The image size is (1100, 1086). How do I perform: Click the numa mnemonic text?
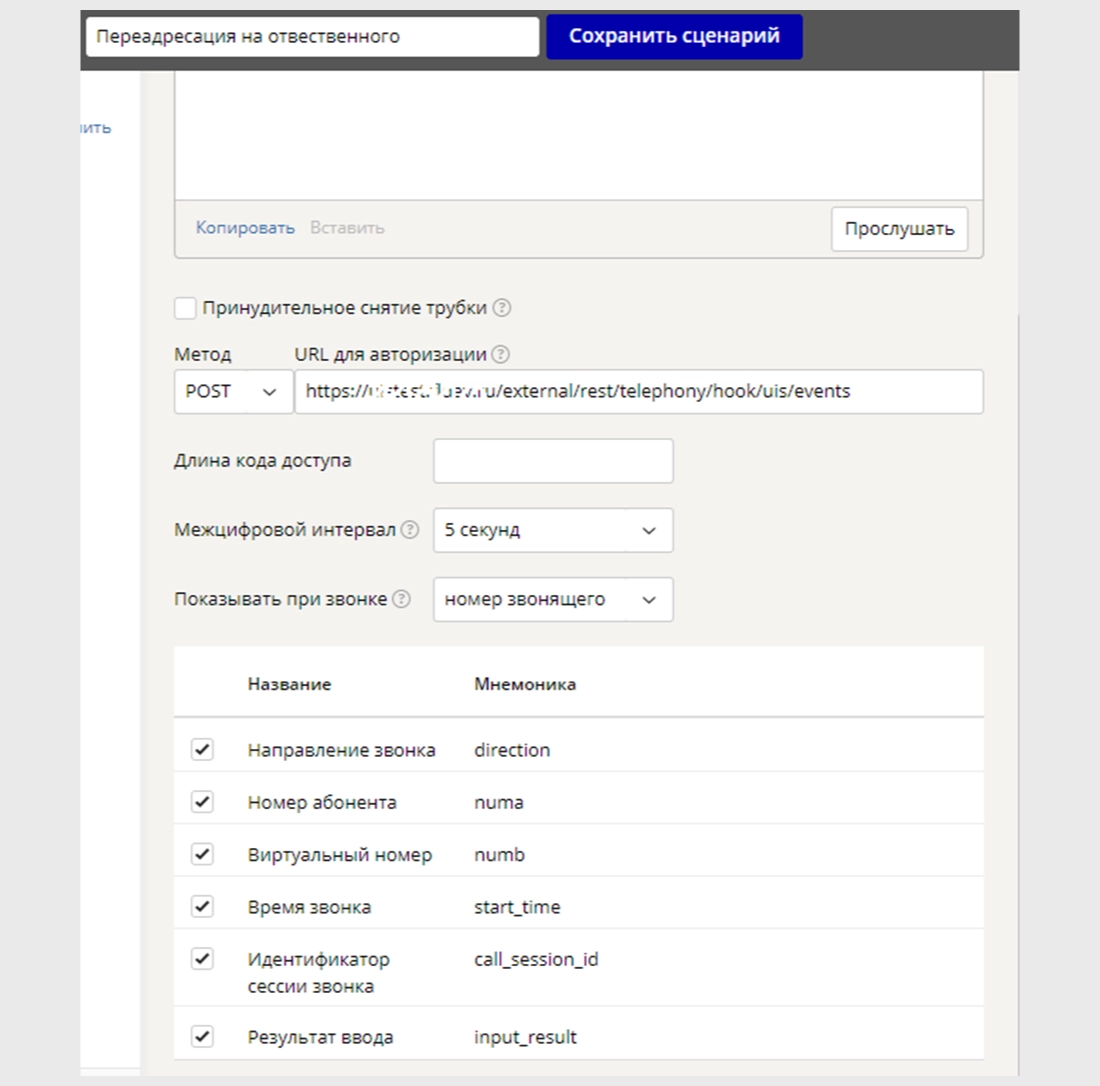click(499, 803)
